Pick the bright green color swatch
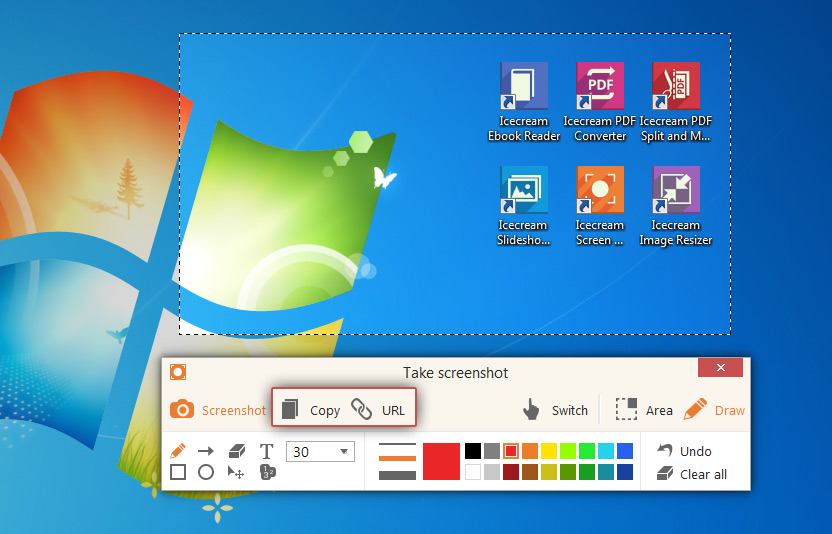This screenshot has height=534, width=832. 587,451
